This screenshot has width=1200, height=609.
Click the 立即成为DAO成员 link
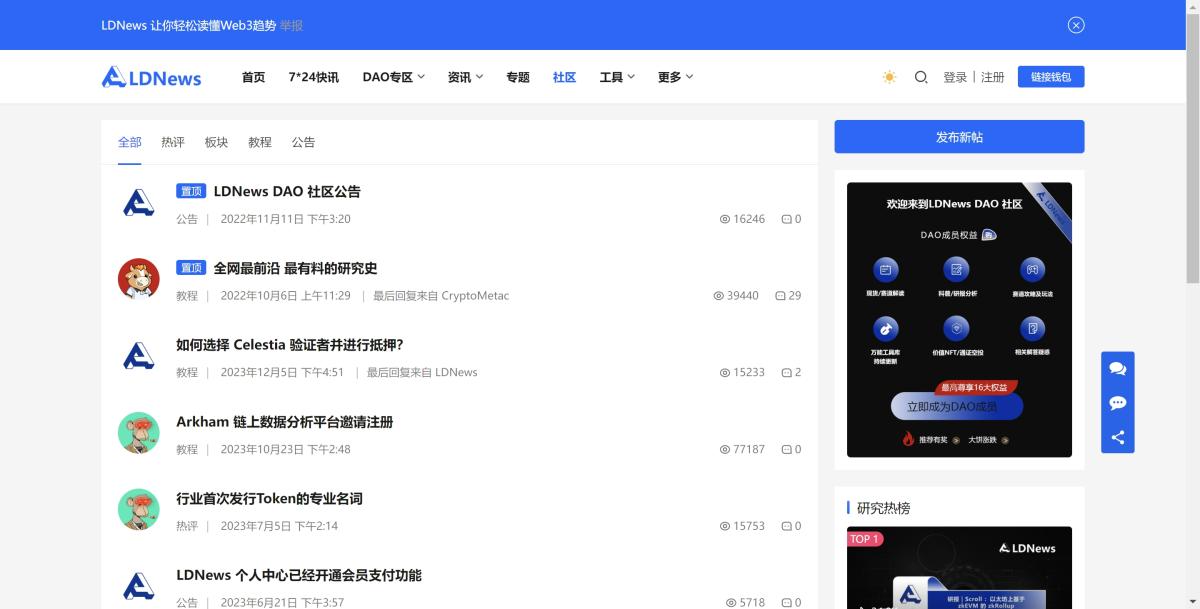(x=957, y=405)
